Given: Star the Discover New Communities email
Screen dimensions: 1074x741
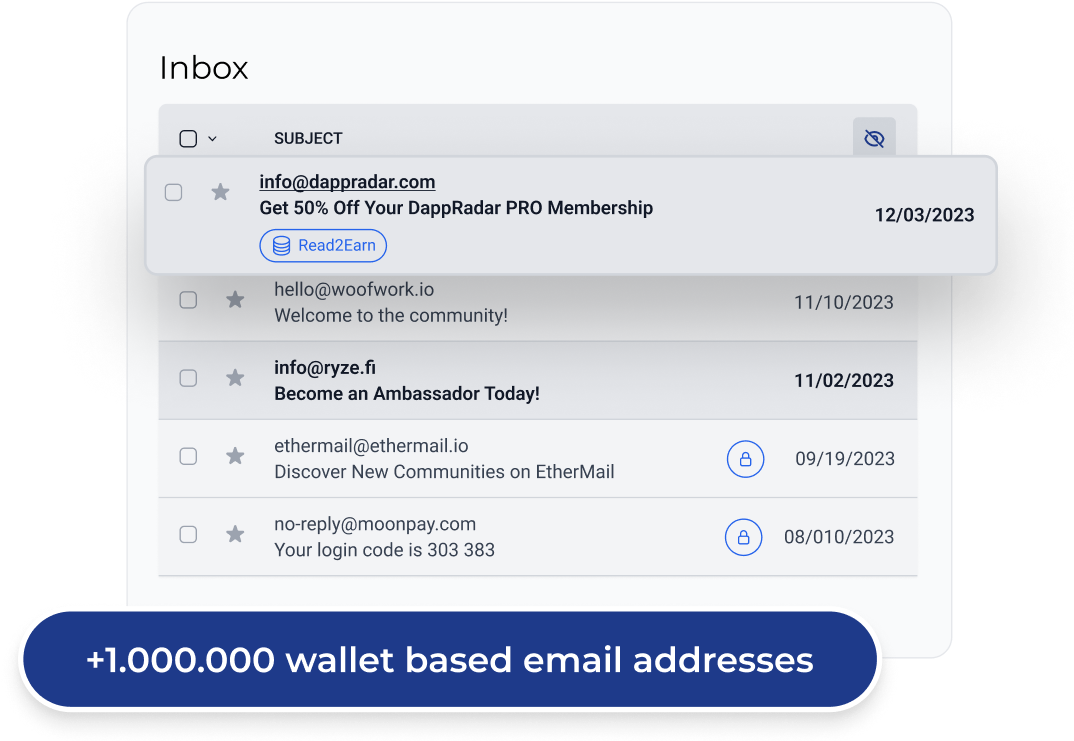Looking at the screenshot, I should pos(235,455).
